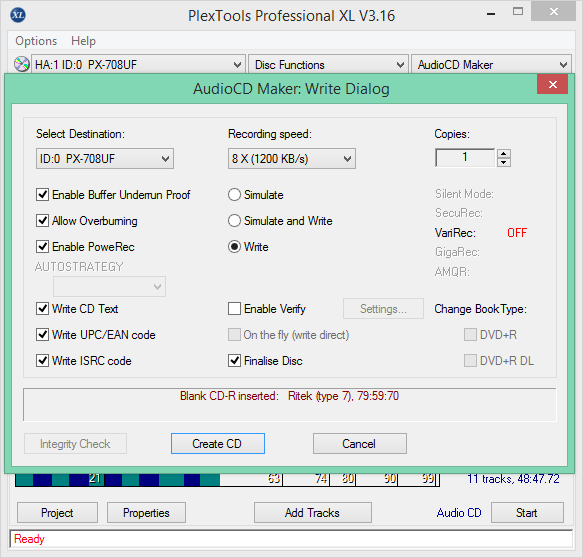
Task: Close the AudioCD Maker Write Dialog
Action: 552,84
